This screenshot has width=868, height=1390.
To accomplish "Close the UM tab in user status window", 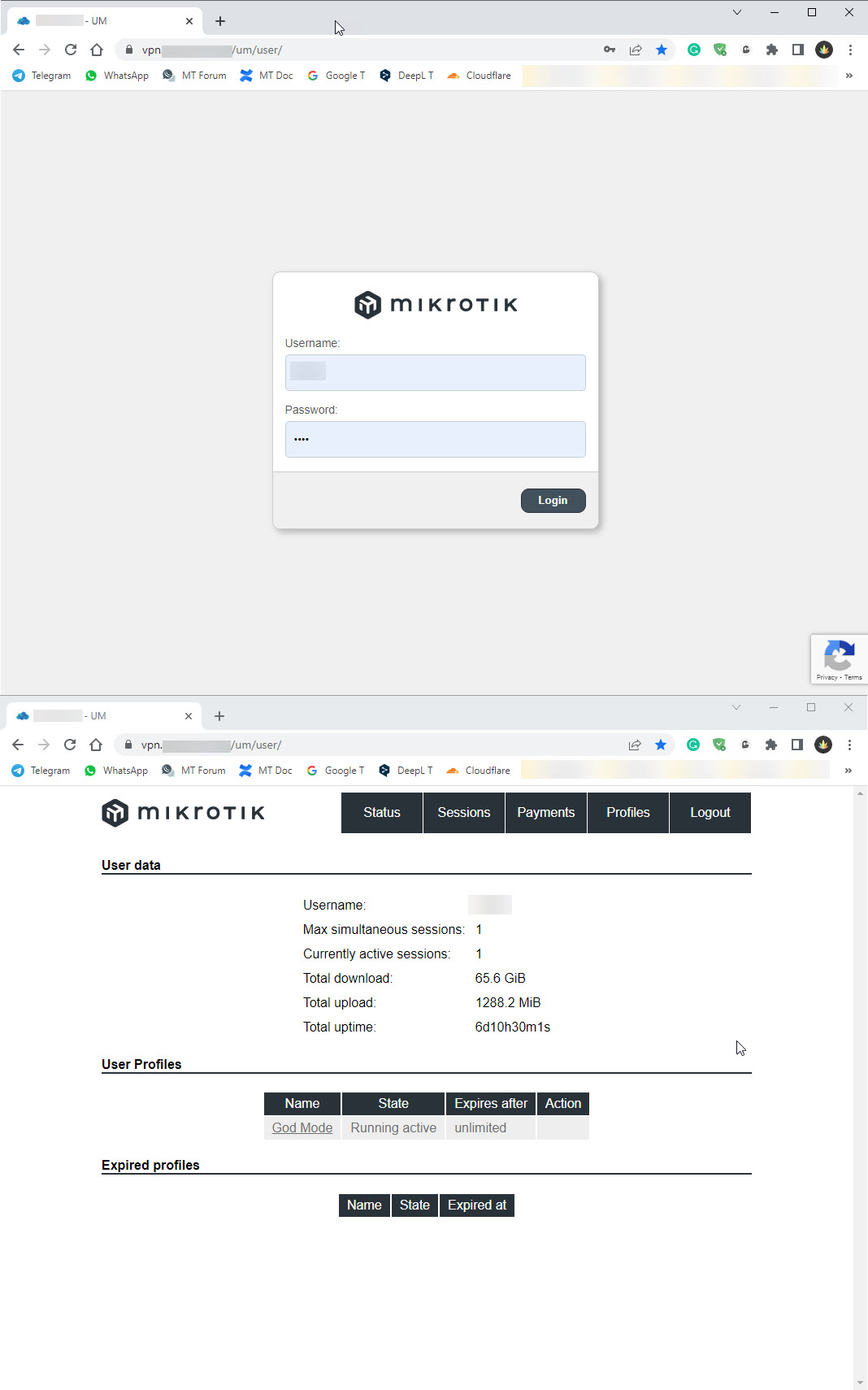I will [x=189, y=716].
